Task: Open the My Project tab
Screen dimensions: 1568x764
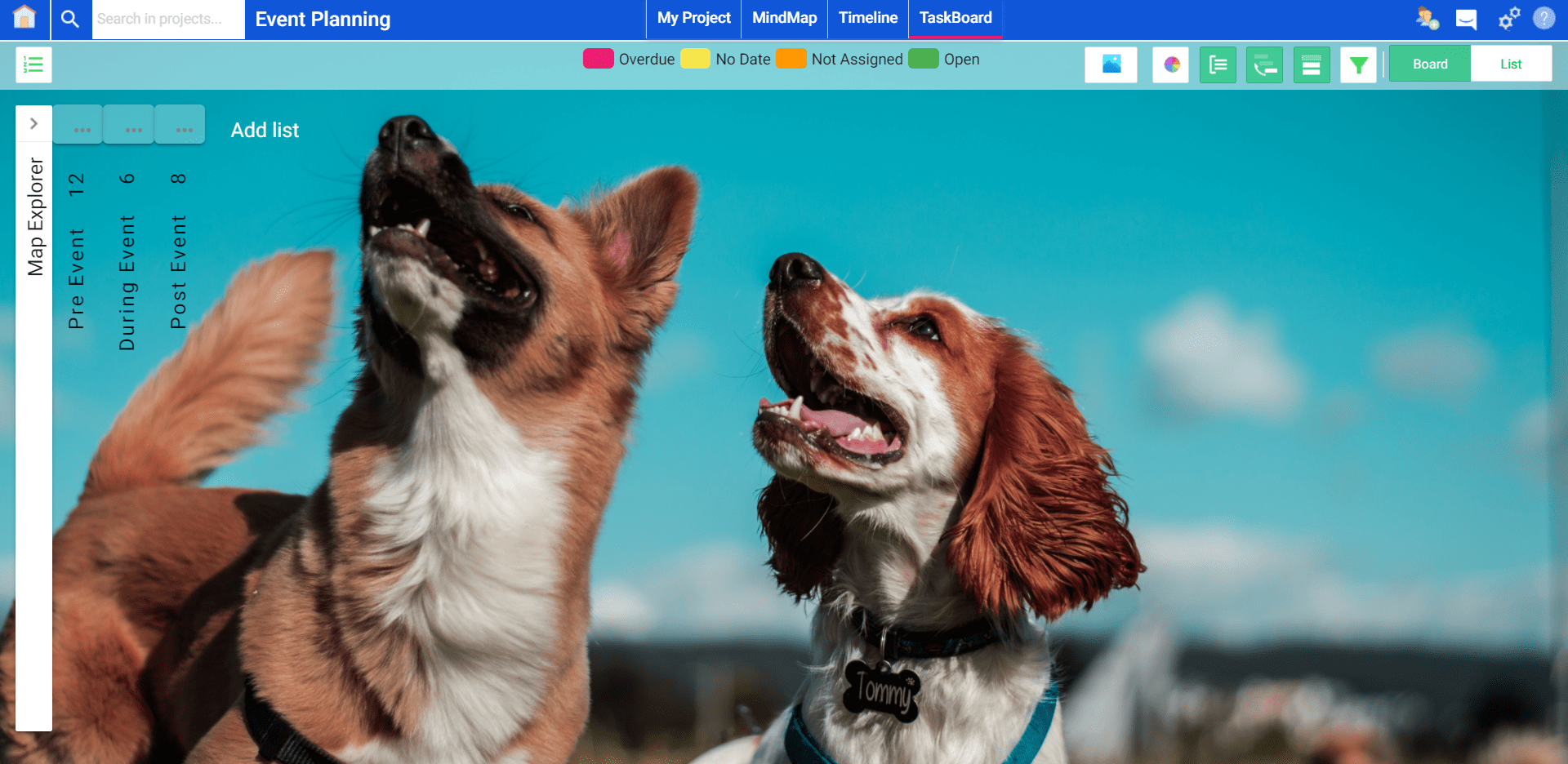Action: [693, 19]
